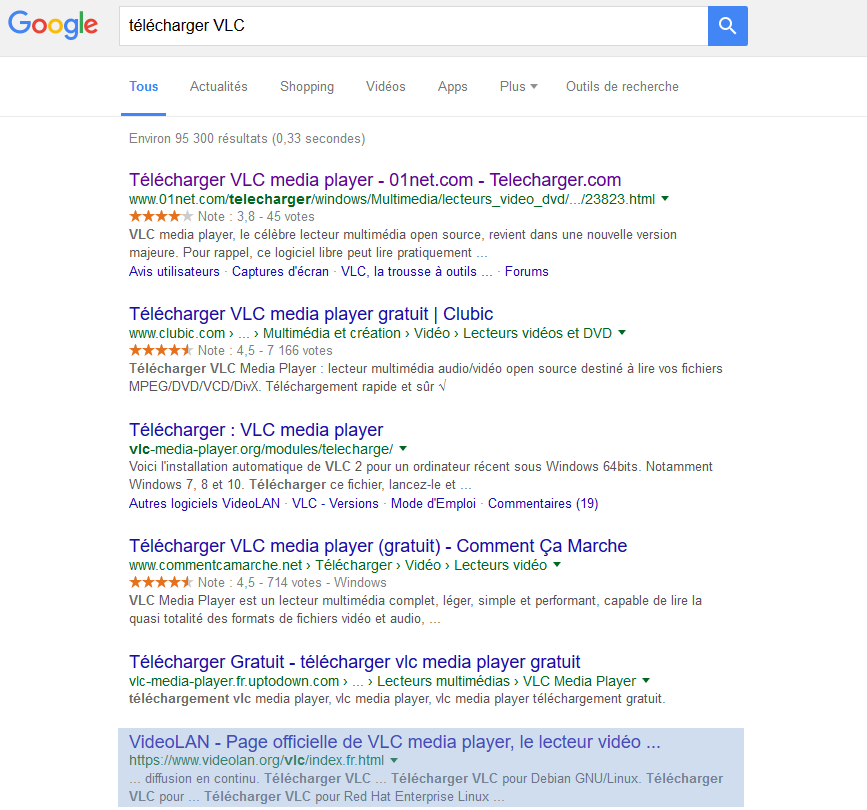This screenshot has width=867, height=810.
Task: Open the 01net.com Télécharger VLC result
Action: pyautogui.click(x=375, y=180)
